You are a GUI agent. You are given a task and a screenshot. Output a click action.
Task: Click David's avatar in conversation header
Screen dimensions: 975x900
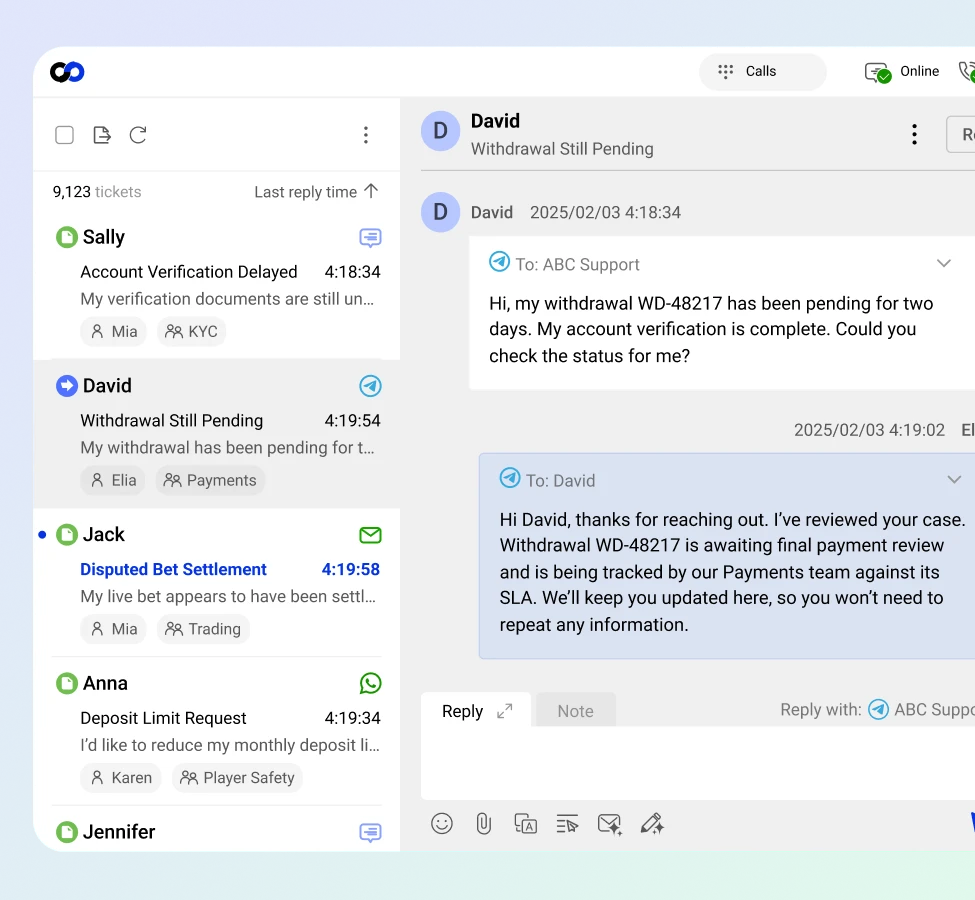[x=440, y=131]
